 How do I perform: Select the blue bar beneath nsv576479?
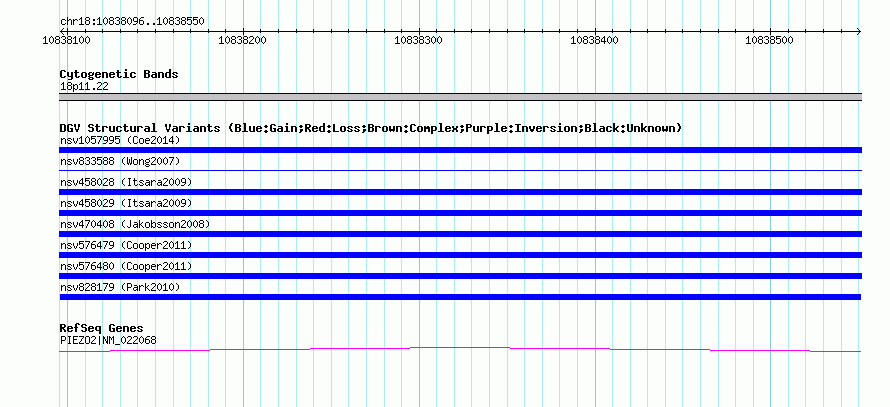460,255
